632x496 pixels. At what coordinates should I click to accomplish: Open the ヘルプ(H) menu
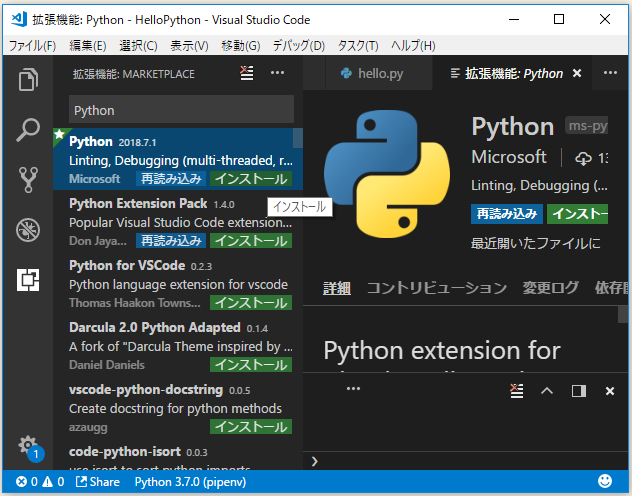tap(413, 46)
